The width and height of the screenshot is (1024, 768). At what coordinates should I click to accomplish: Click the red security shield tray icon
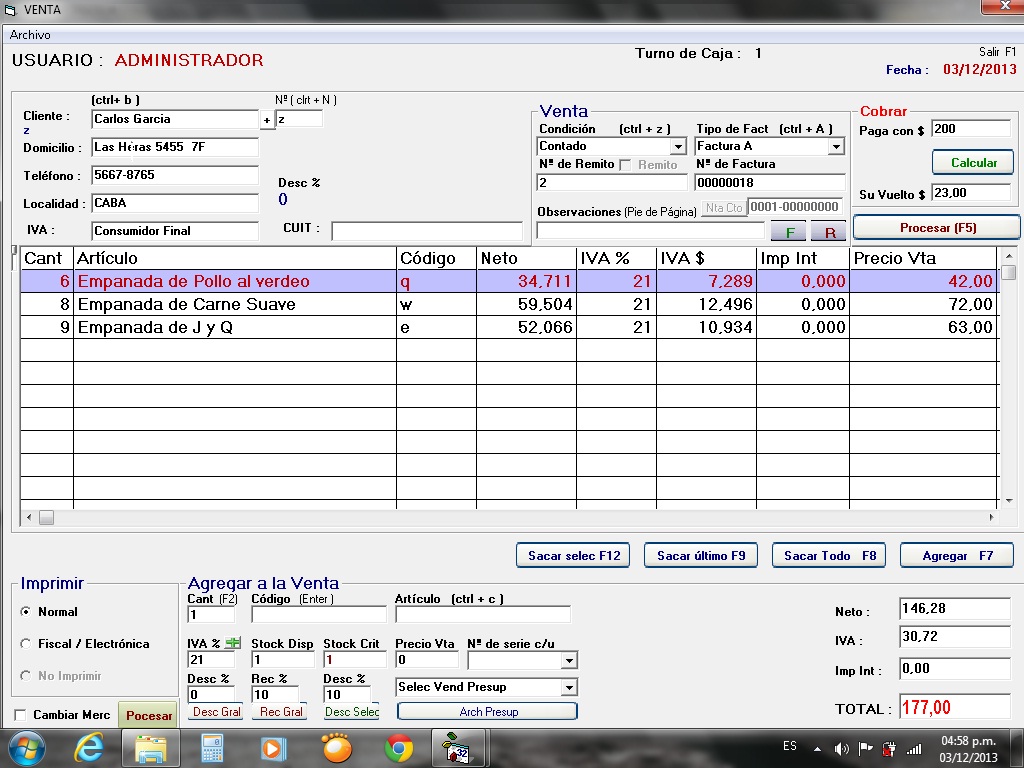[x=889, y=749]
